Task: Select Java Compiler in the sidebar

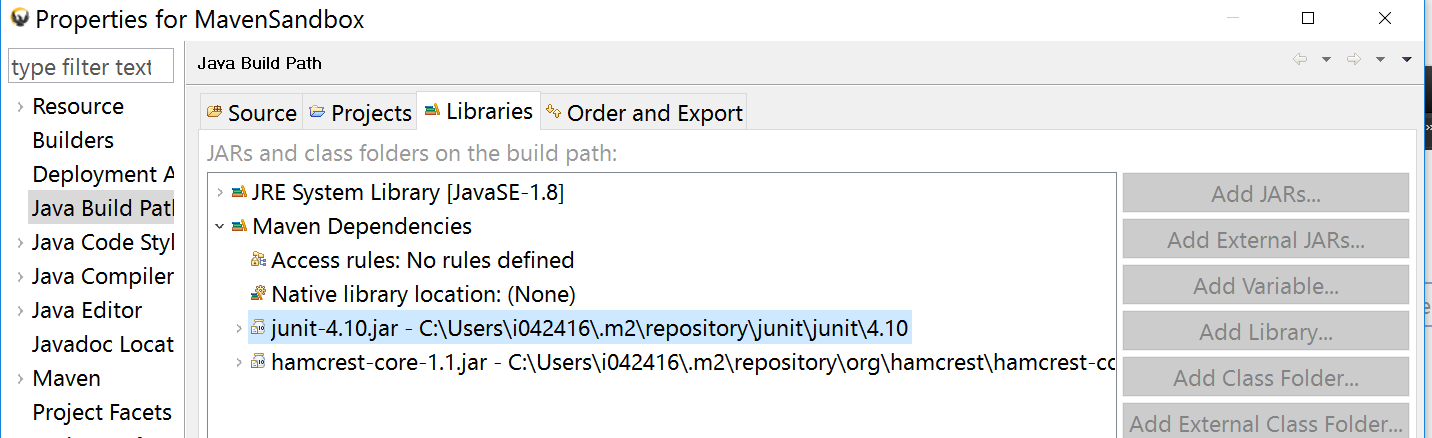Action: click(x=102, y=276)
